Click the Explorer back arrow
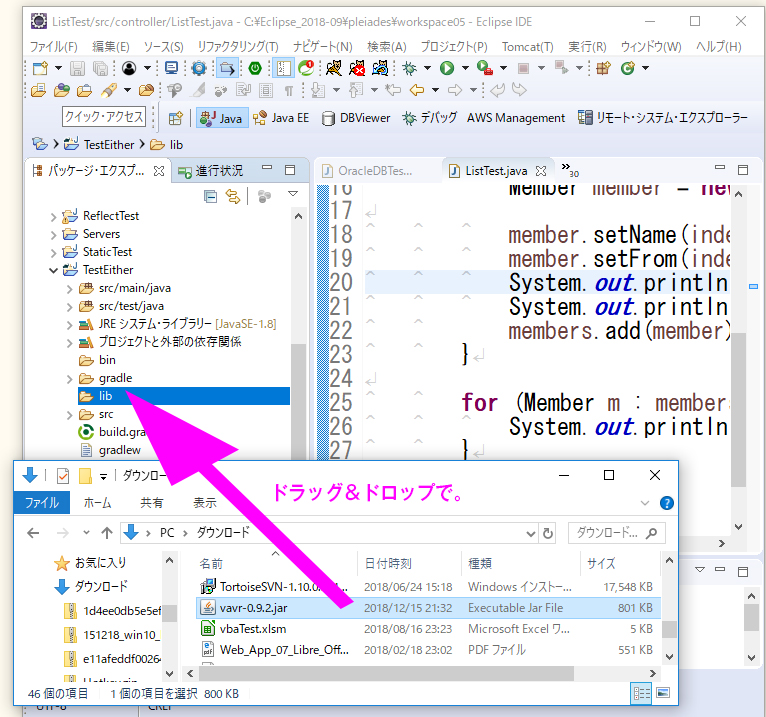766x717 pixels. tap(33, 533)
